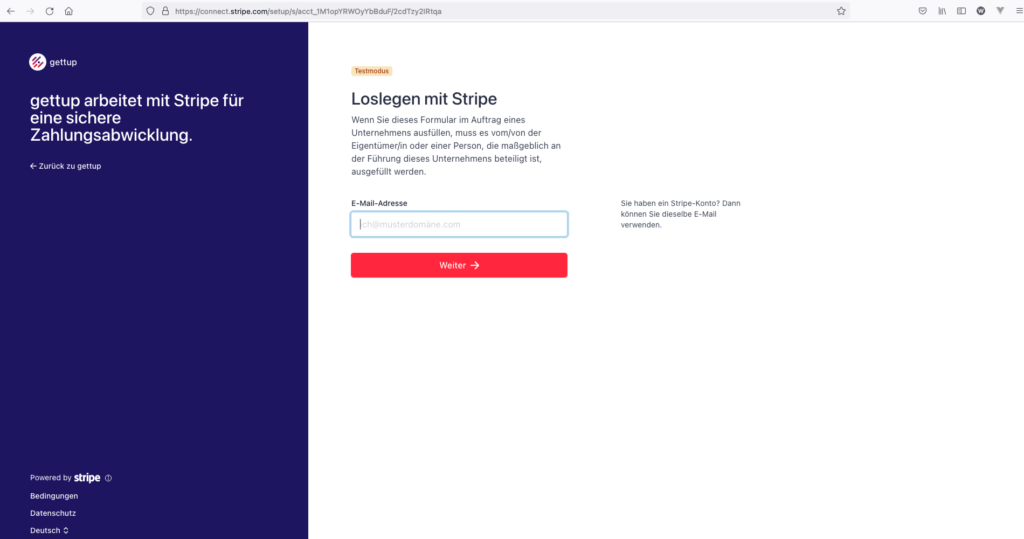Open the browser home page icon
Image resolution: width=1024 pixels, height=539 pixels.
click(x=69, y=11)
